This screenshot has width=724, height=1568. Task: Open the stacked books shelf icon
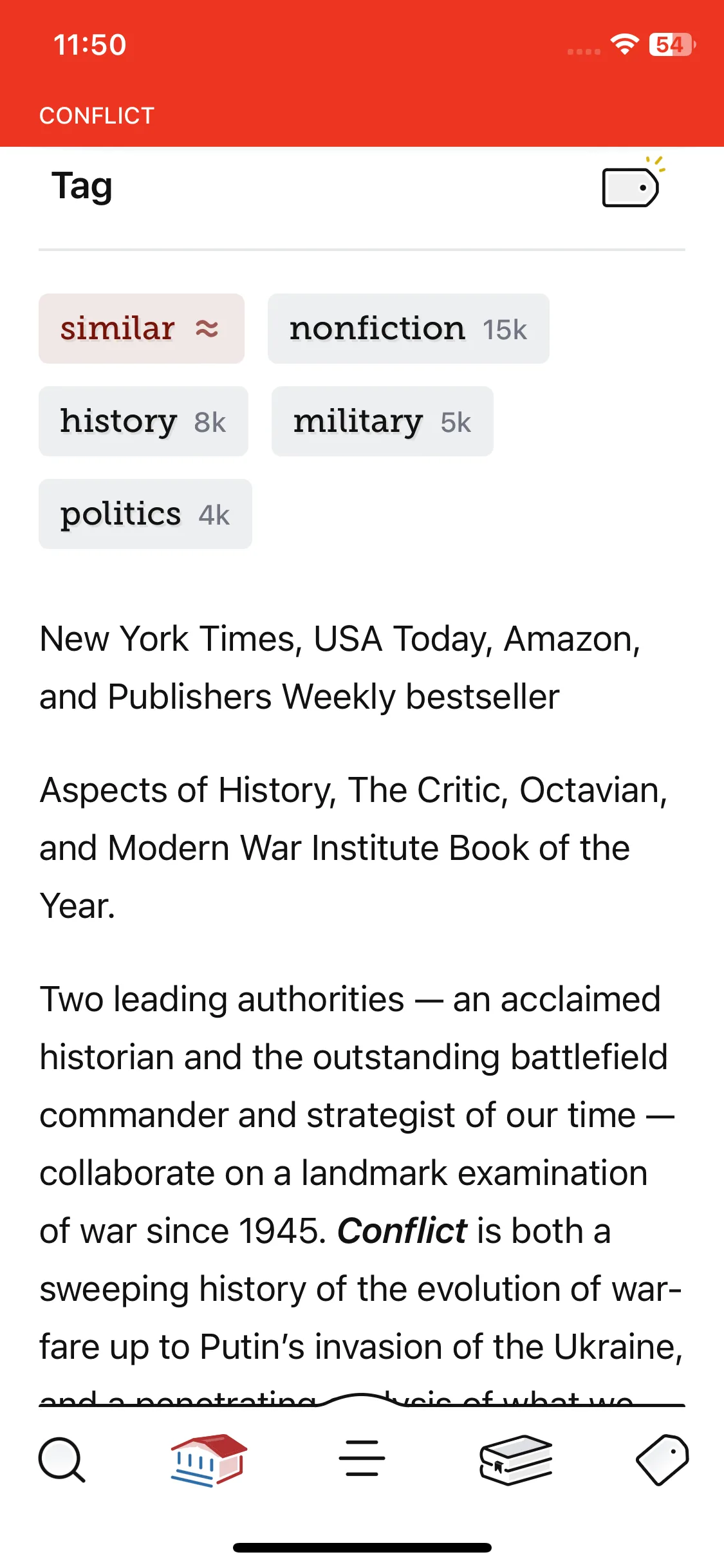coord(516,1460)
